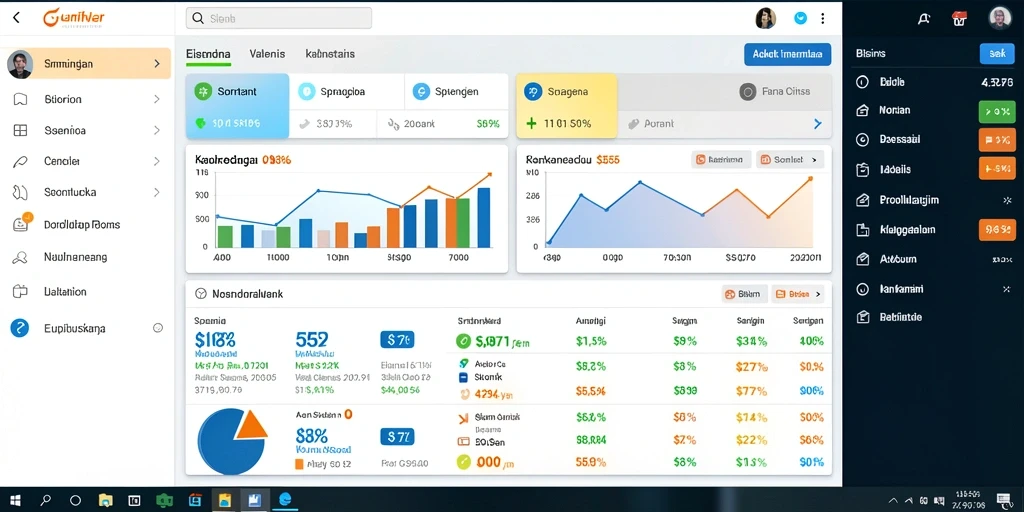Open the Windows Start menu

pos(14,500)
